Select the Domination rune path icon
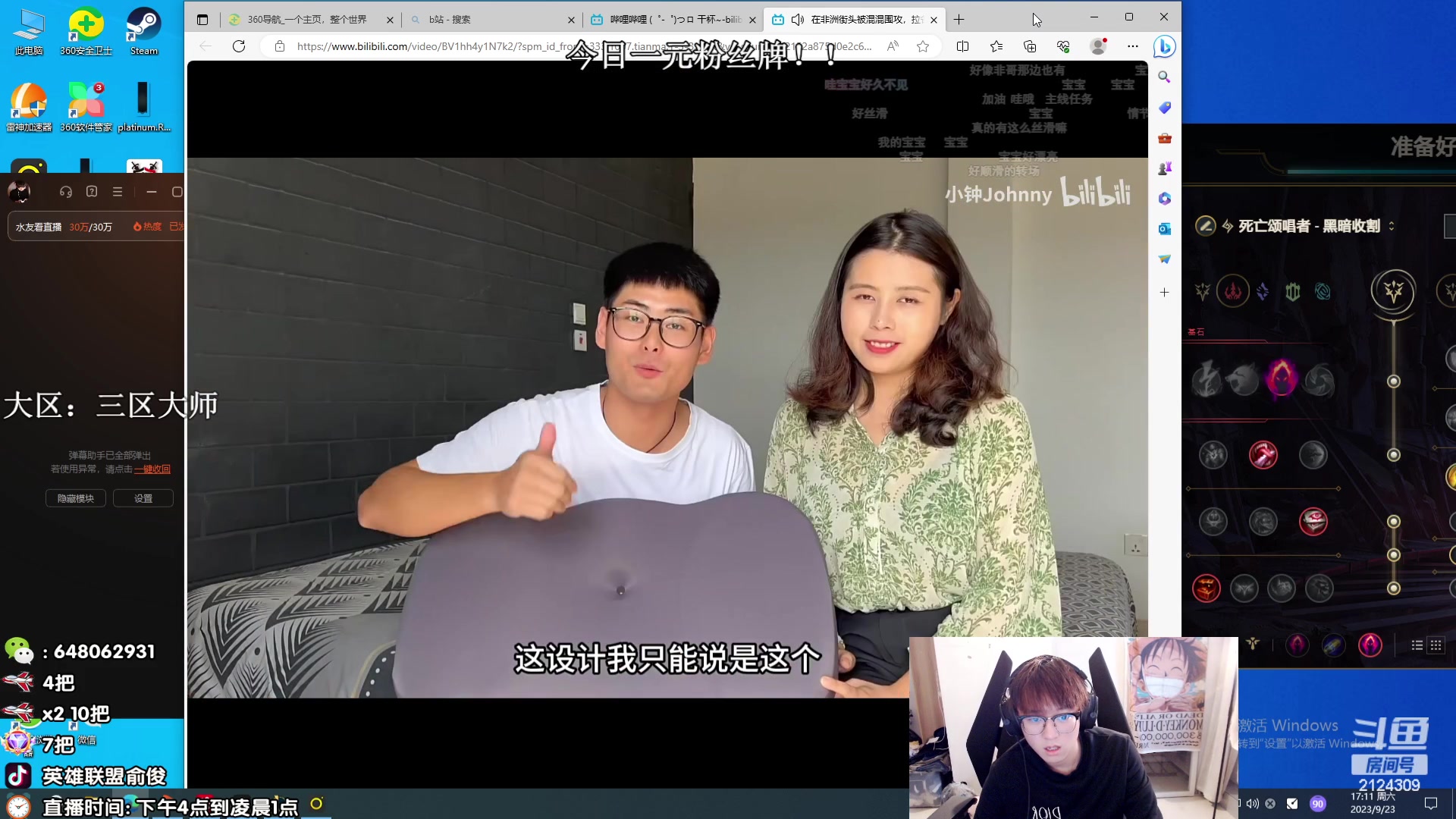 pyautogui.click(x=1233, y=291)
